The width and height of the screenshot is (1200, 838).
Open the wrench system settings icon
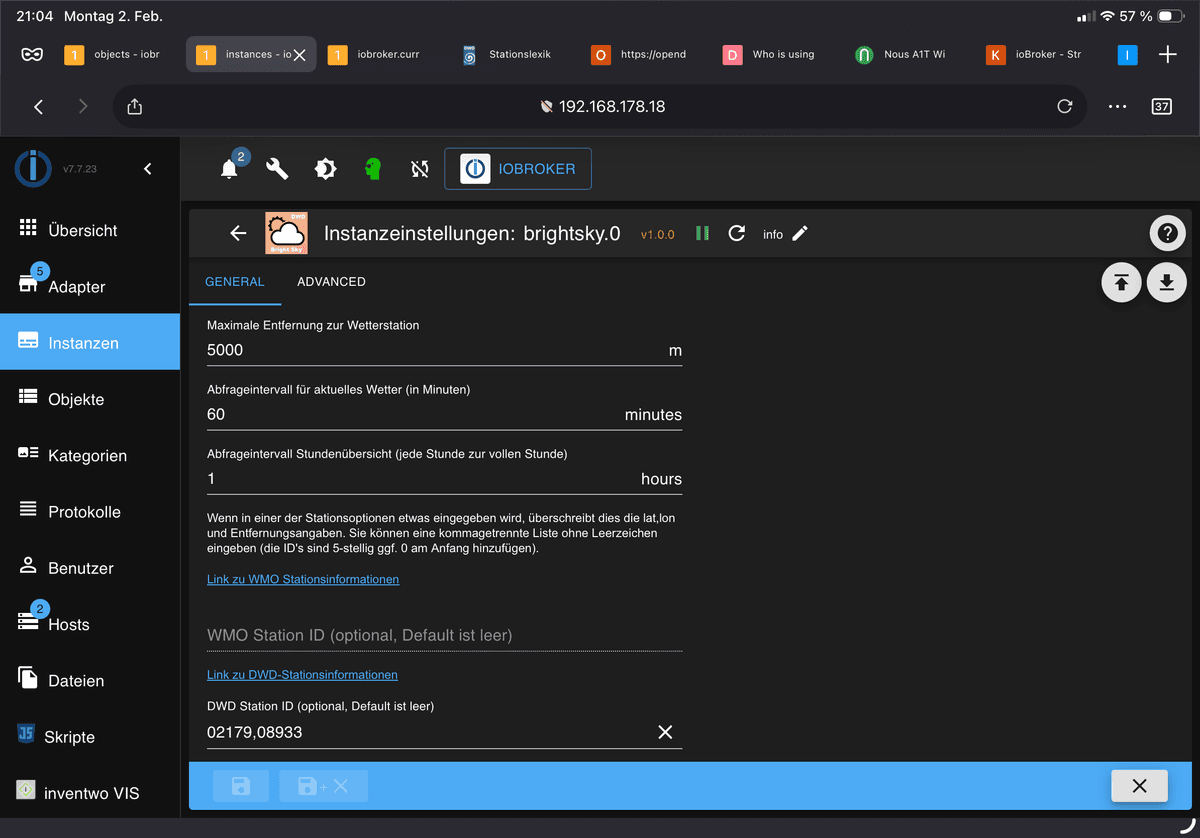point(277,169)
